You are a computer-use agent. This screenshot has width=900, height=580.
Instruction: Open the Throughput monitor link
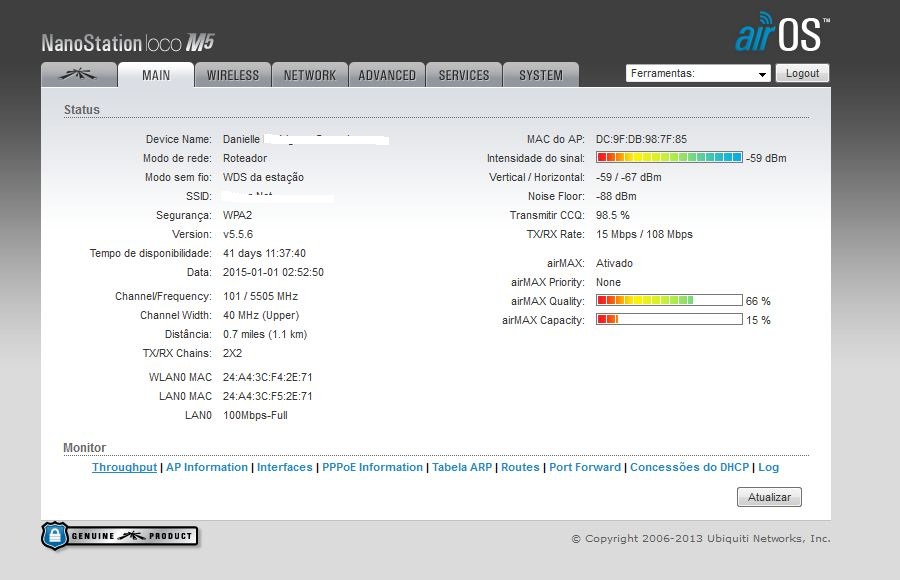pos(125,467)
